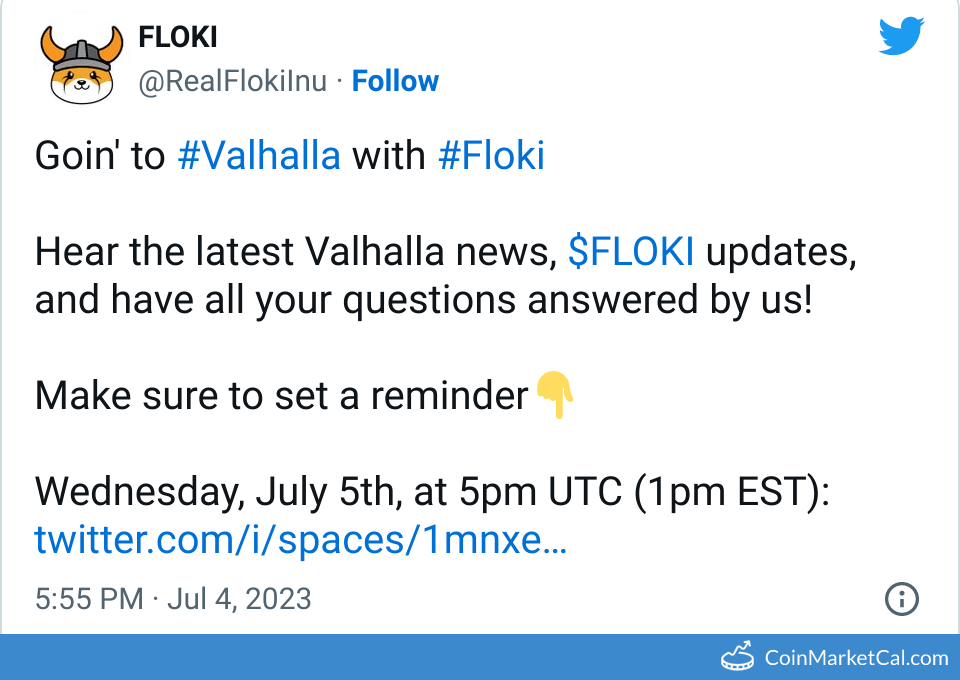Open the #Valhalla hashtag
Screen dimensions: 960x680
pyautogui.click(x=259, y=156)
